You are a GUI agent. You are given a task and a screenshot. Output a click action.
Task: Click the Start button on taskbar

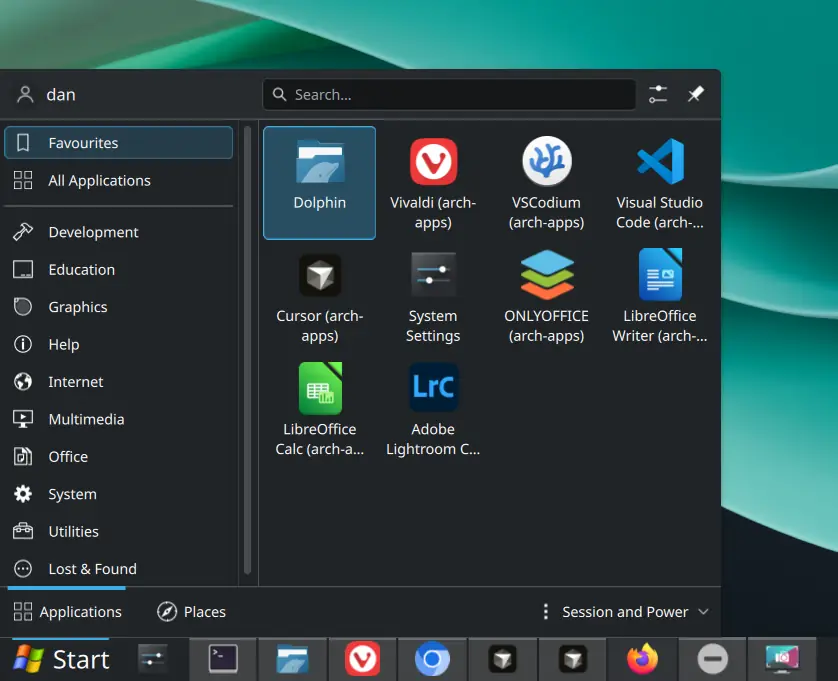click(60, 660)
